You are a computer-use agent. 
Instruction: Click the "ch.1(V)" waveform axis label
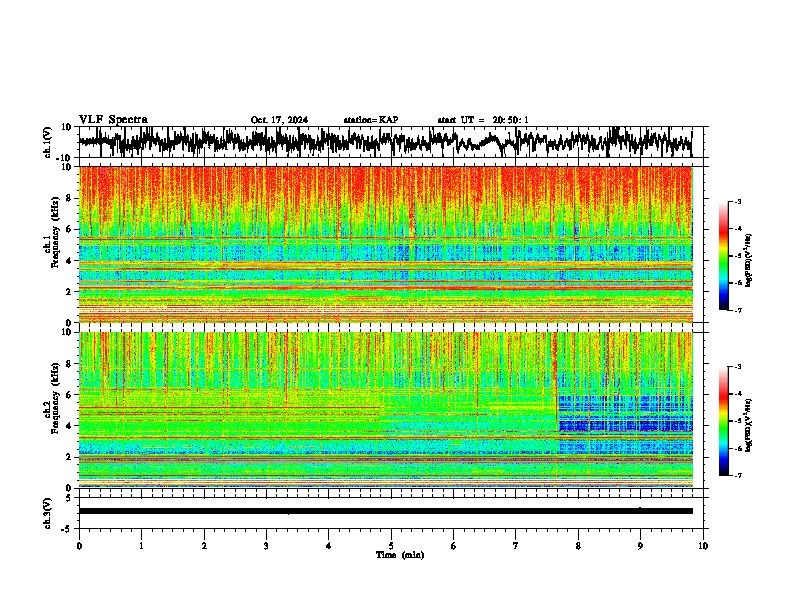(49, 142)
